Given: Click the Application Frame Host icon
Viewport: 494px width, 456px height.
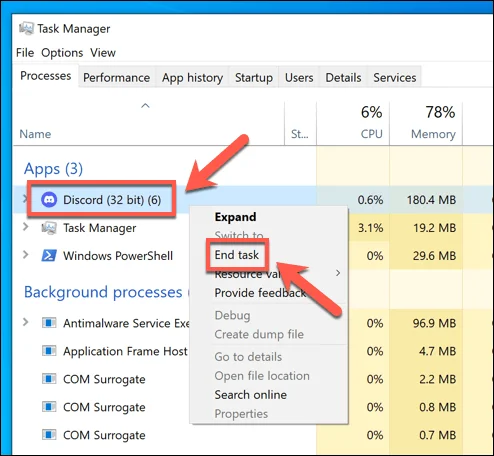Looking at the screenshot, I should click(49, 351).
